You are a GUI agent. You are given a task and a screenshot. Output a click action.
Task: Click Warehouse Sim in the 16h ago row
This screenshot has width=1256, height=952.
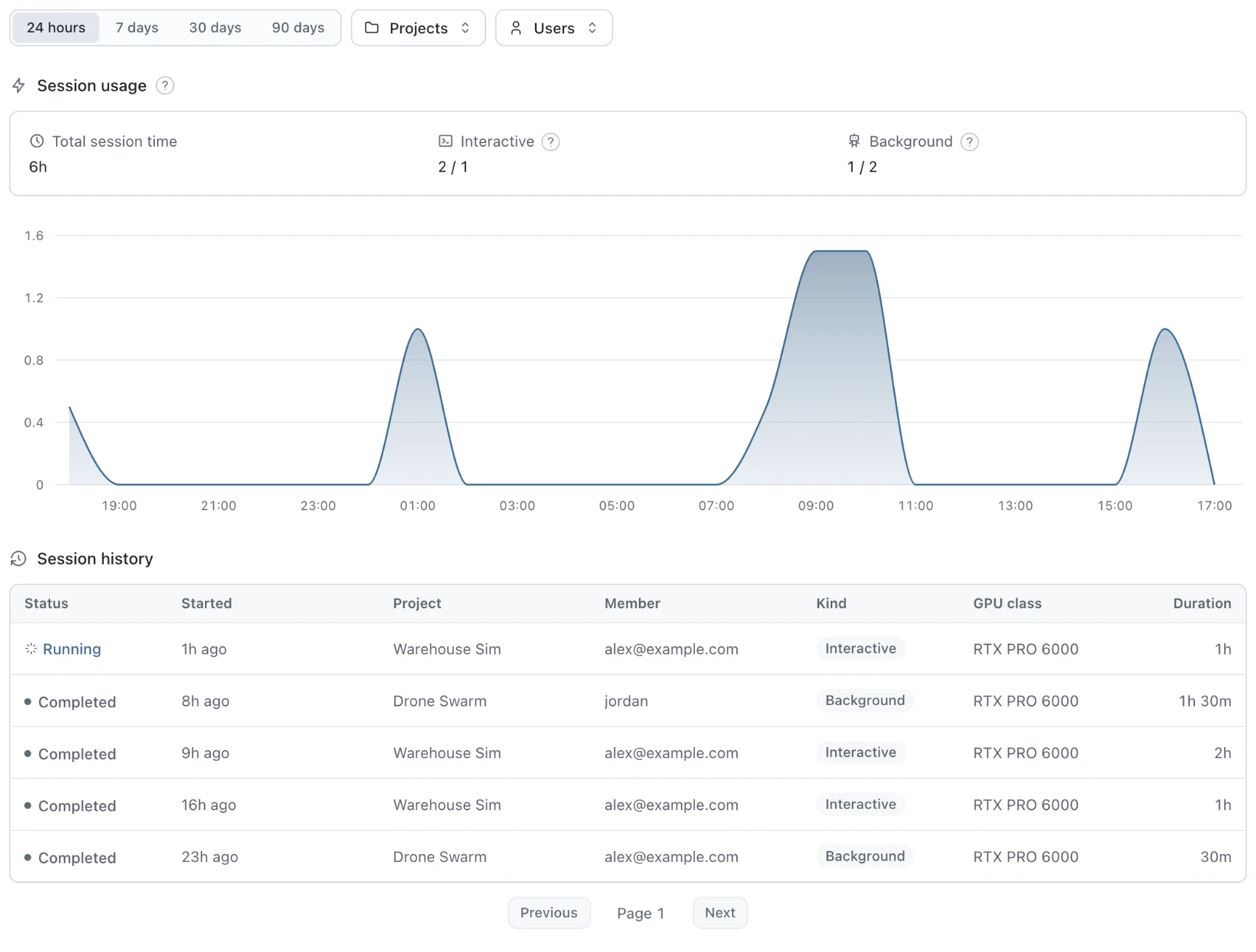pos(447,805)
